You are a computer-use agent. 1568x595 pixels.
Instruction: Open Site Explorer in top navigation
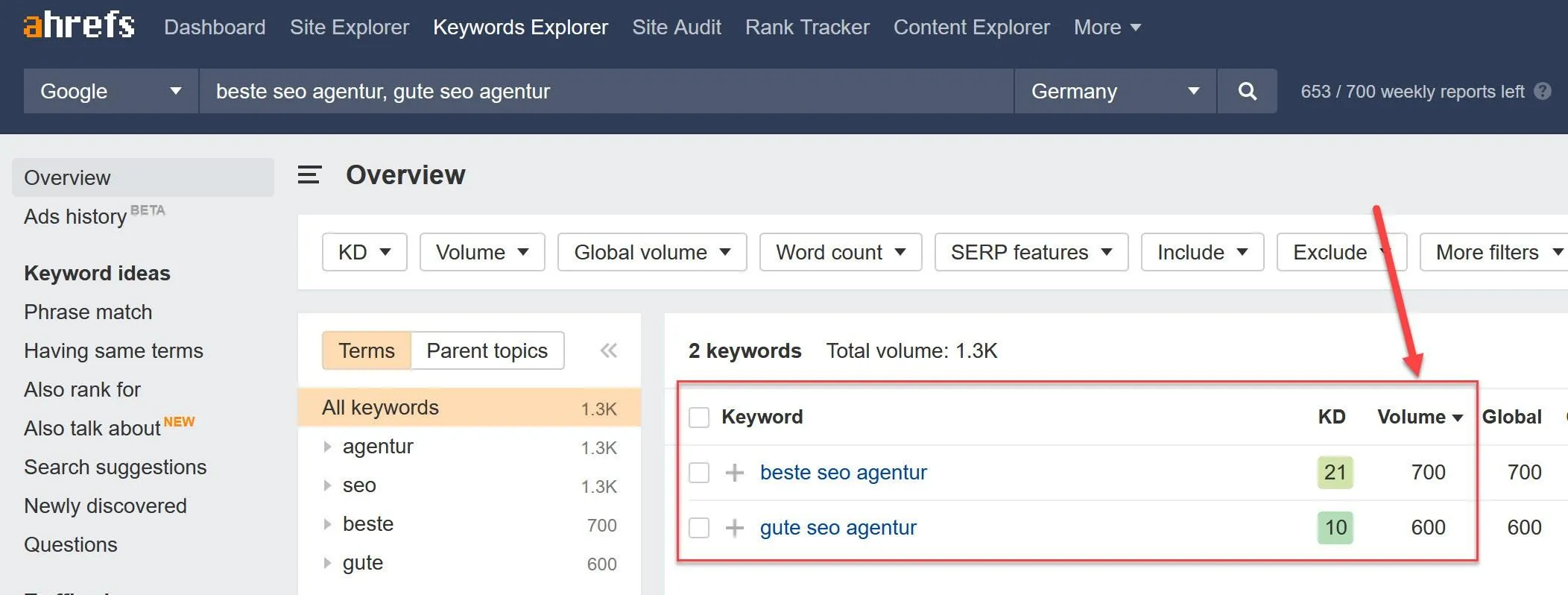coord(350,27)
